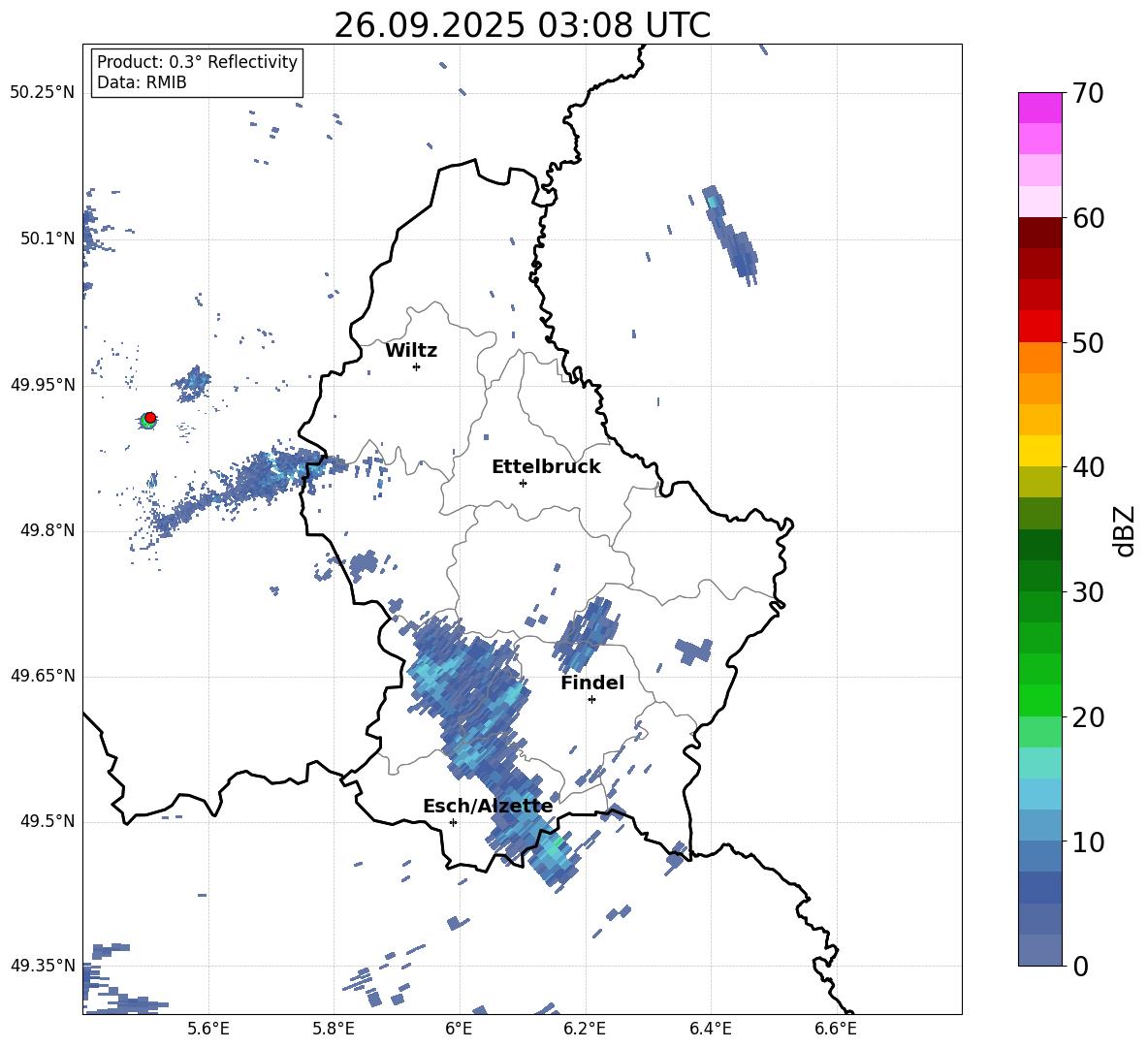Click the radar echo band northeast of Luxembourg
Screen dimensions: 1148x1048
pos(730,236)
